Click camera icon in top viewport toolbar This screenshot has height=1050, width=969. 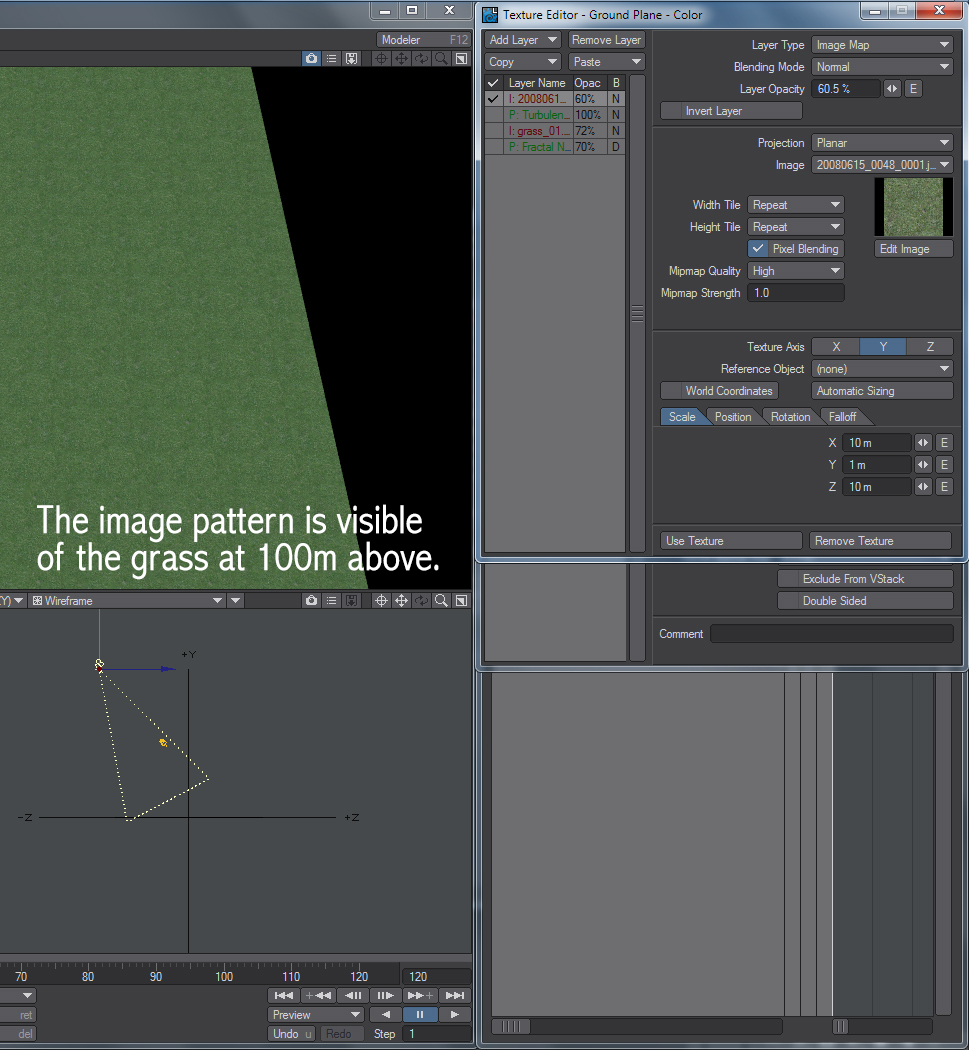[x=311, y=59]
